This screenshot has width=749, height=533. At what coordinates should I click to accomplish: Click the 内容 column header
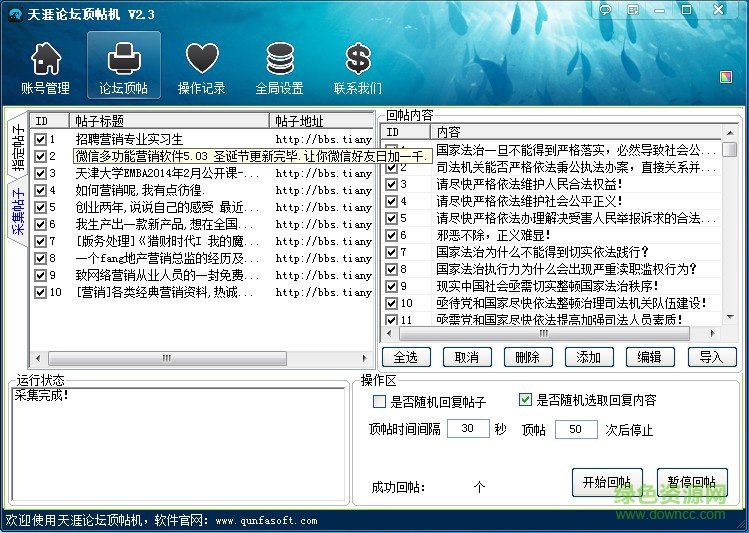tap(576, 132)
